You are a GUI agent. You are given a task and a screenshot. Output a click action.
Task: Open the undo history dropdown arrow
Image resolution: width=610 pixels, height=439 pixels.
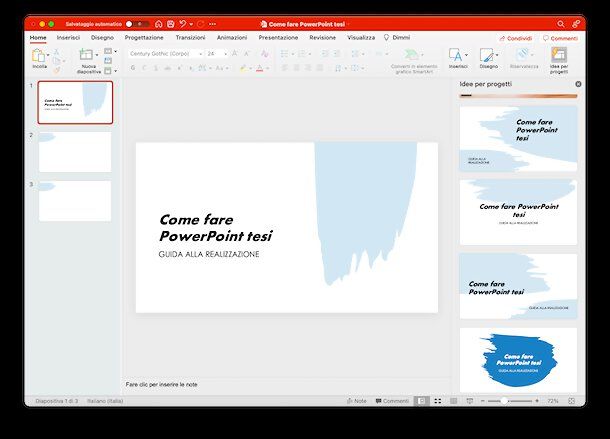click(x=191, y=24)
